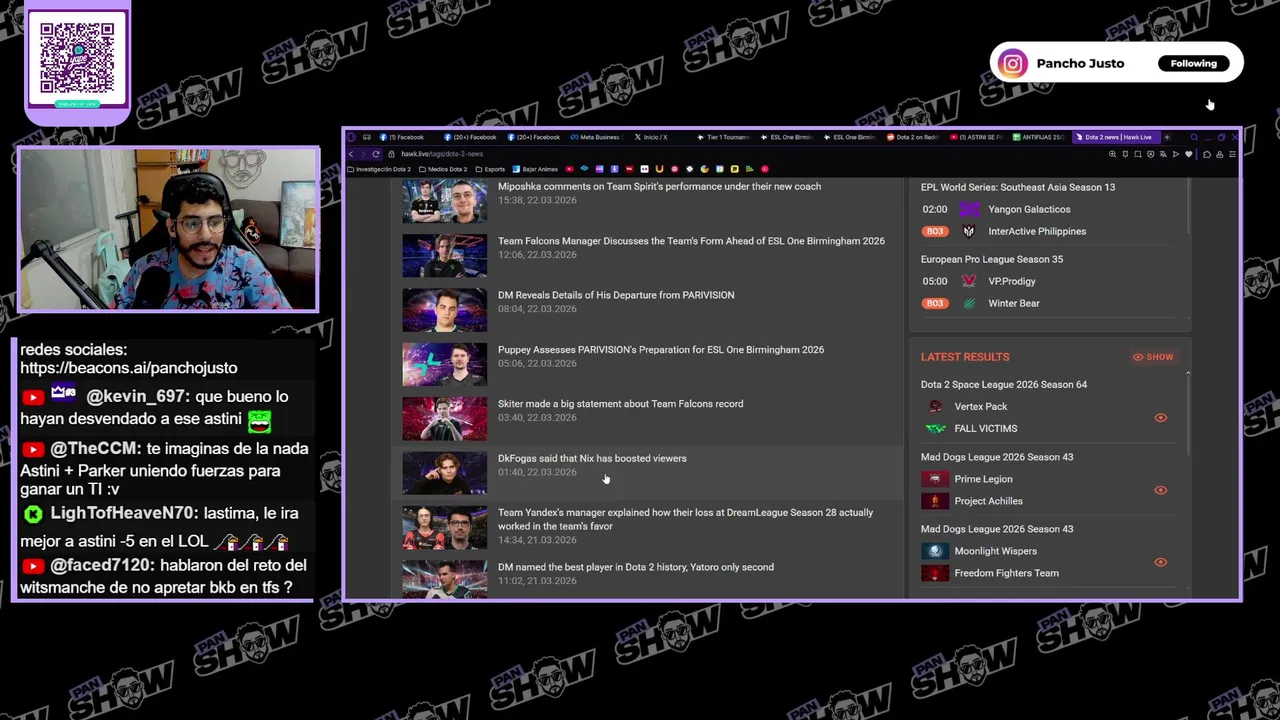Bookmark the page with the heart icon
1280x720 pixels.
pos(1189,154)
